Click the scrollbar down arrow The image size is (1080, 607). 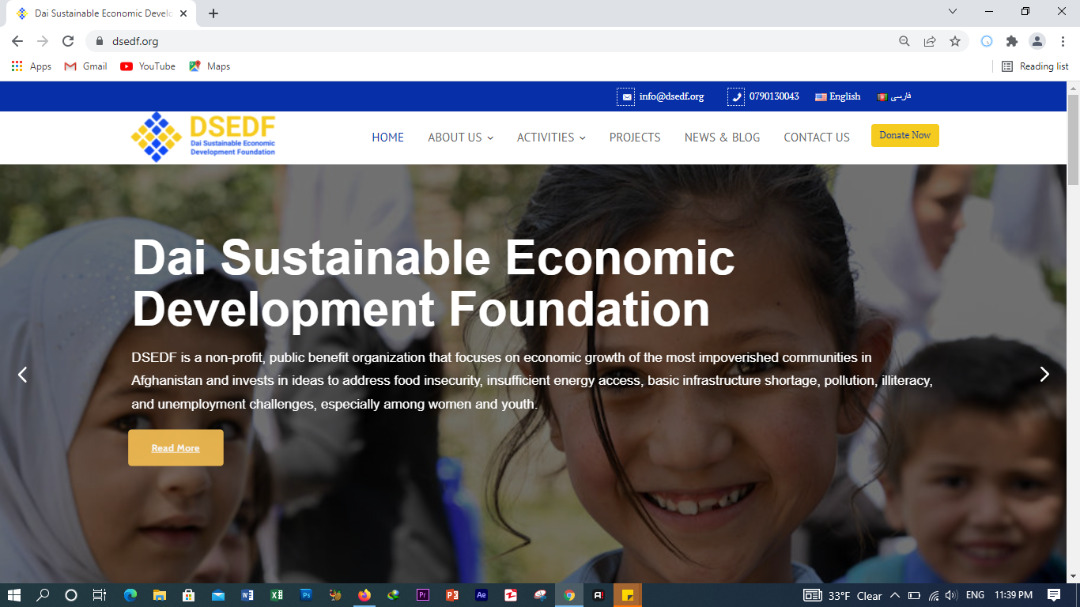click(1073, 577)
